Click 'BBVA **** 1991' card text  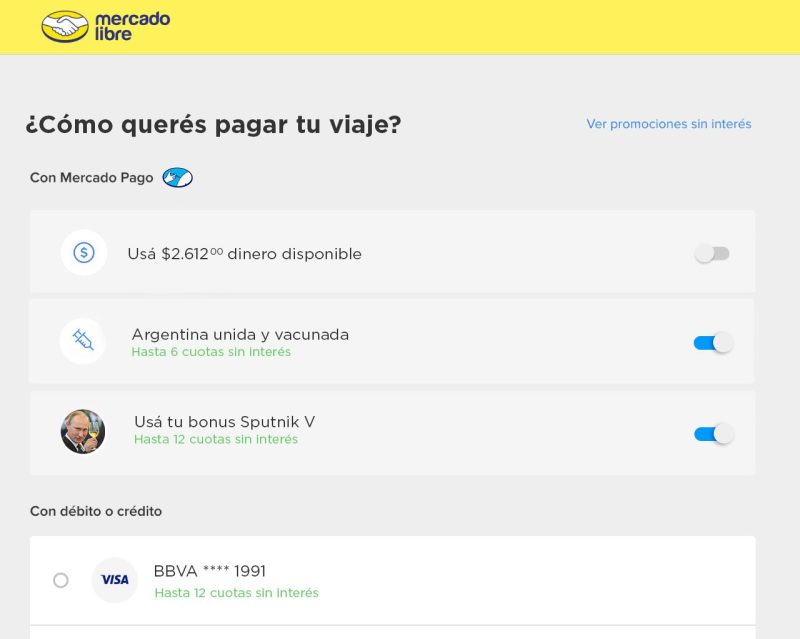click(210, 571)
